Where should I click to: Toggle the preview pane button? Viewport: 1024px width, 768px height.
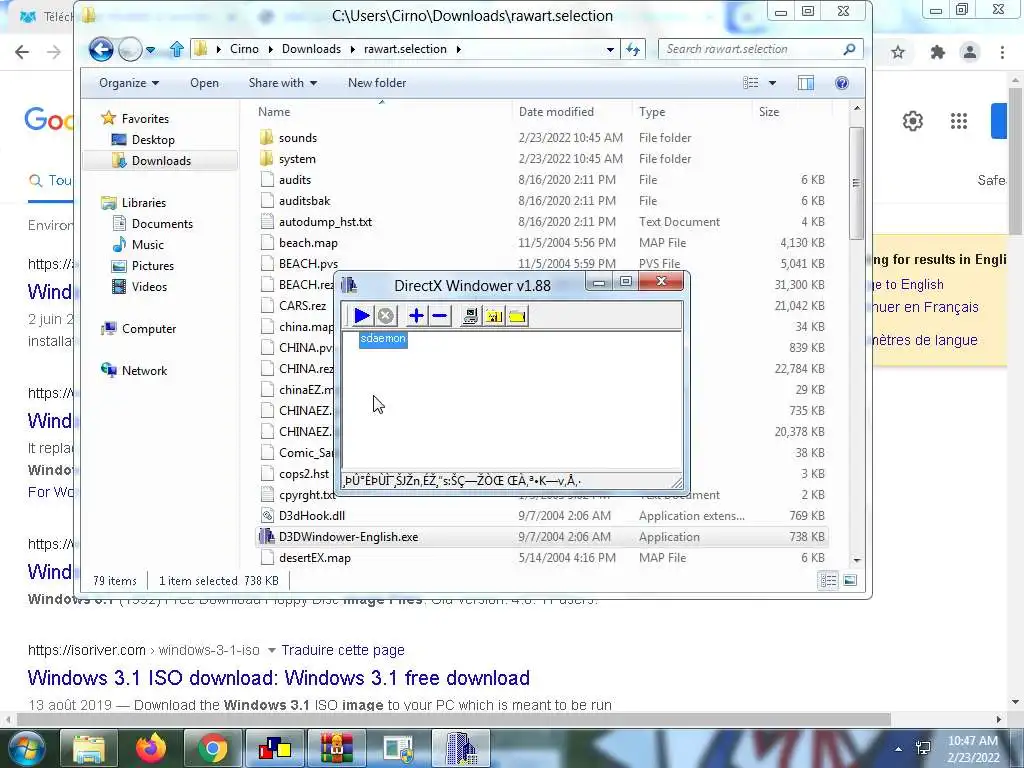(806, 83)
